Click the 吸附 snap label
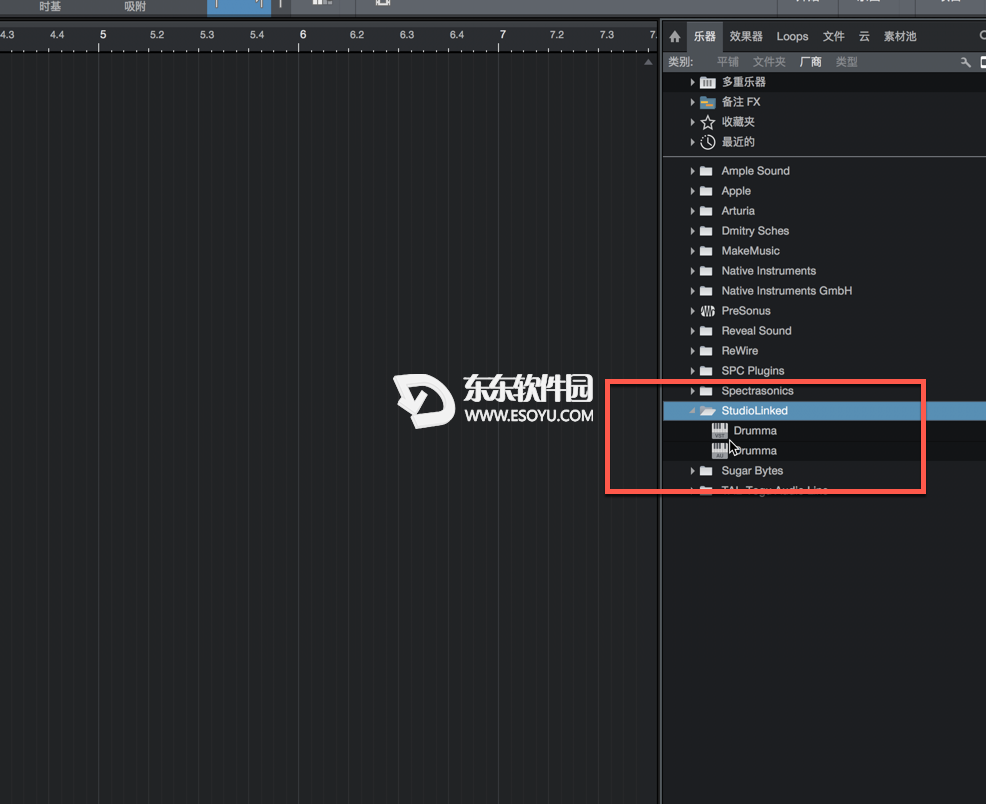 (x=135, y=6)
